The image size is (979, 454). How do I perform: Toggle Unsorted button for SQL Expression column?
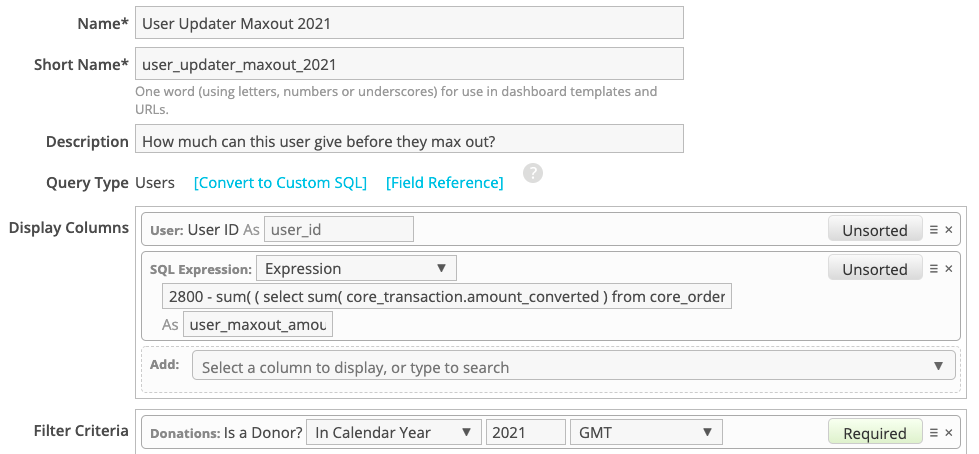(x=875, y=268)
